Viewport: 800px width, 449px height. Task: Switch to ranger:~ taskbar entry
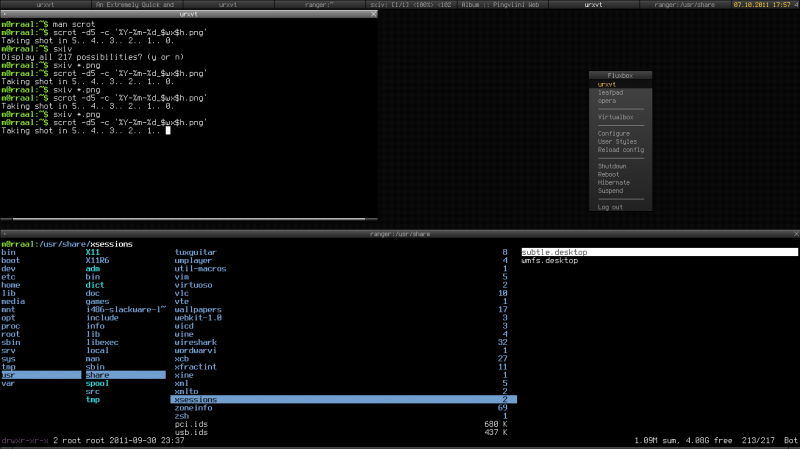tap(319, 5)
